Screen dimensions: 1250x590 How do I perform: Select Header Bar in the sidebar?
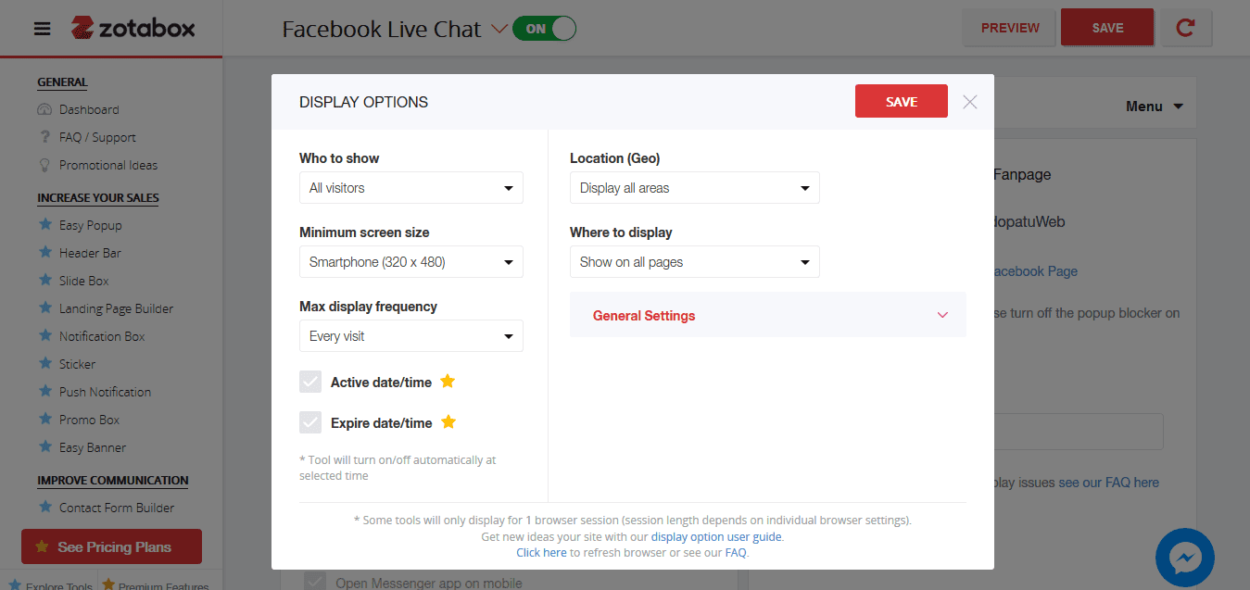(90, 253)
